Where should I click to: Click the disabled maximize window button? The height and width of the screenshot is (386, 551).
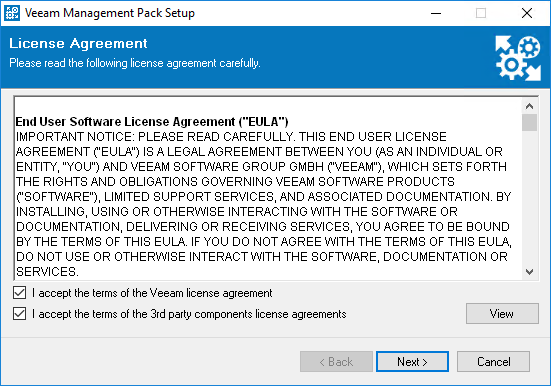pos(481,13)
